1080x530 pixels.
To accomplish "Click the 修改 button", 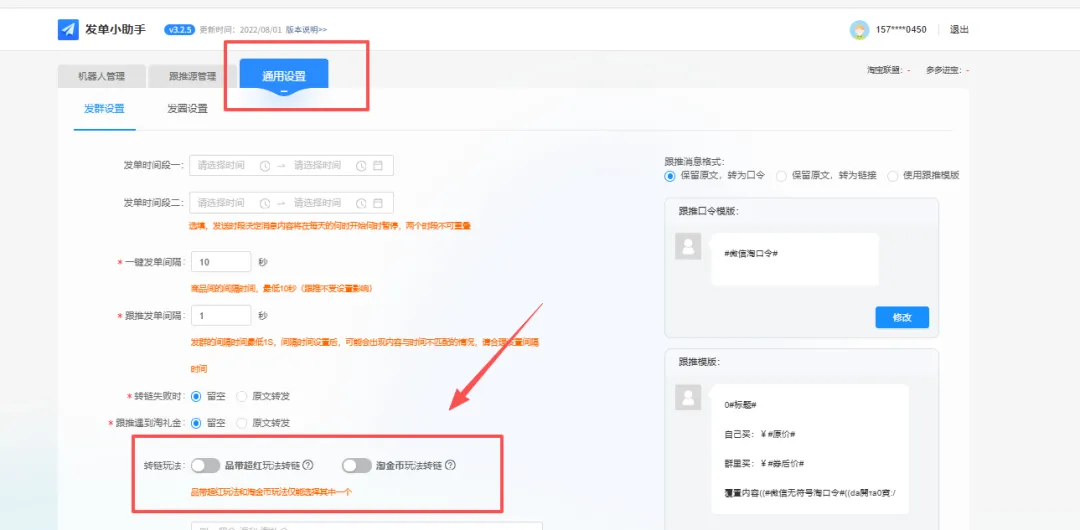I will (902, 318).
